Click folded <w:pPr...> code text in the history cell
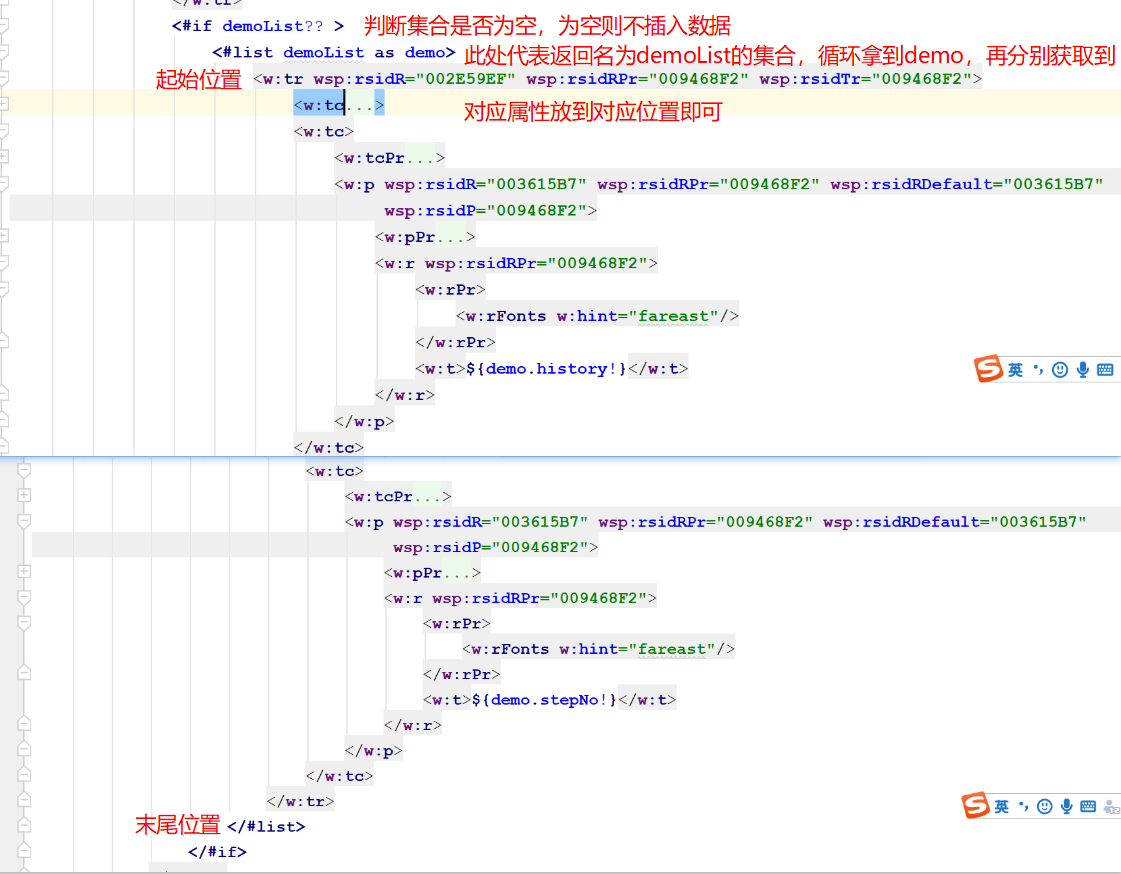 425,237
